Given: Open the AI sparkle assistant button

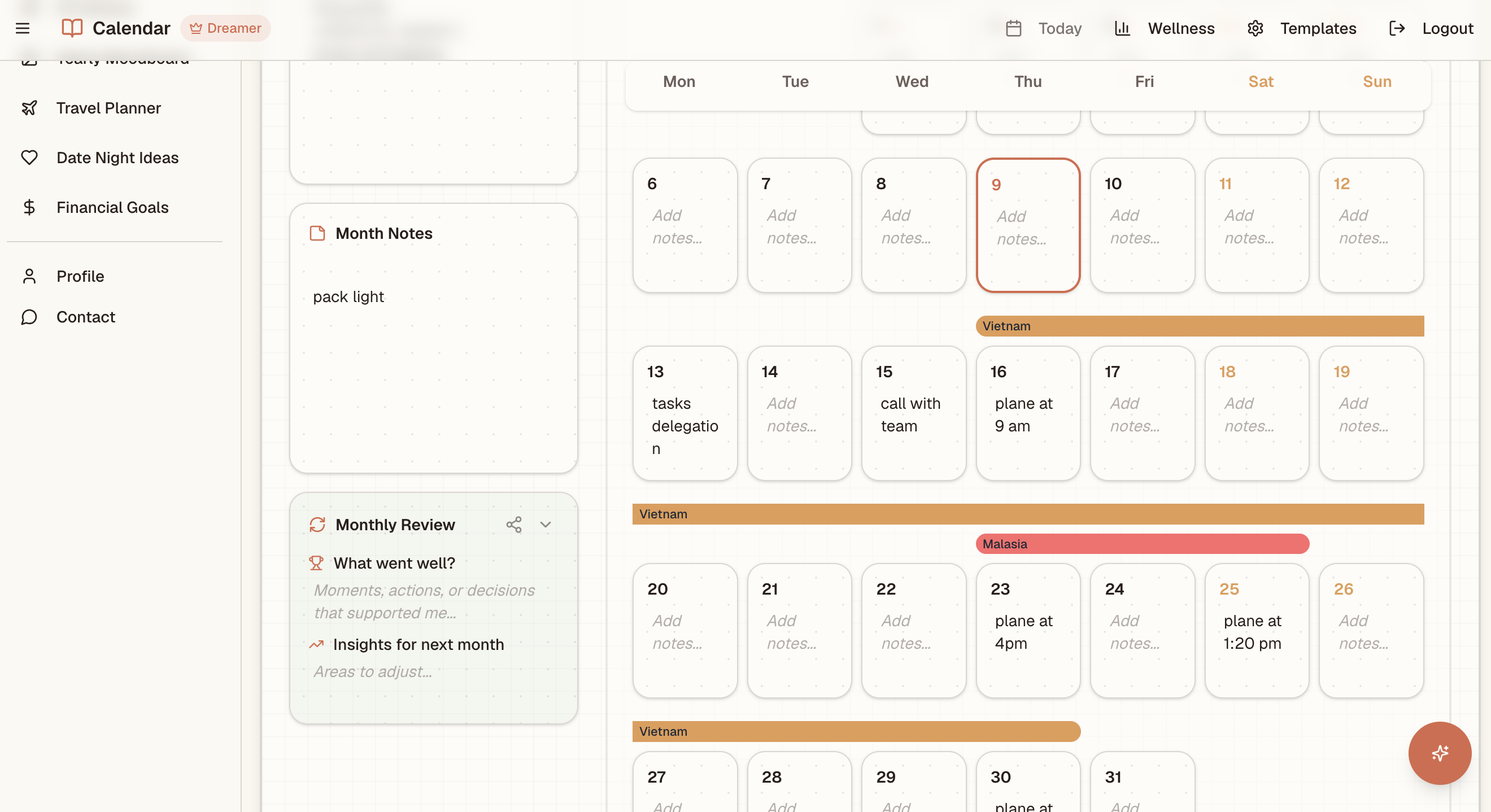Looking at the screenshot, I should [x=1440, y=752].
